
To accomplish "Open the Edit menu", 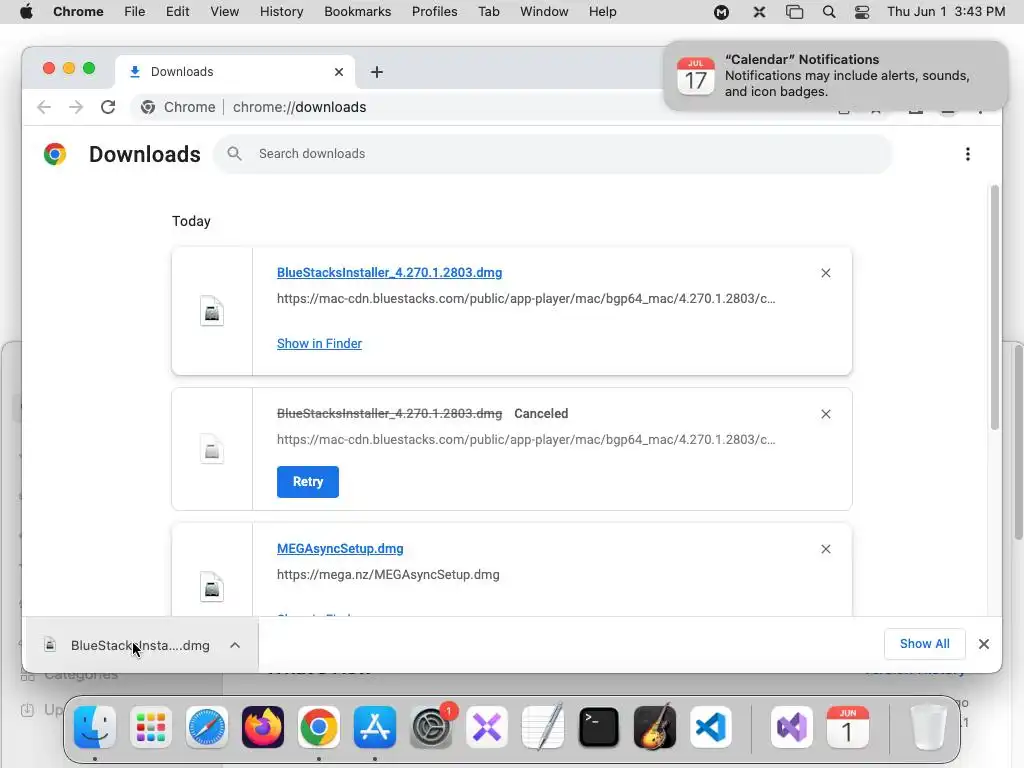I will point(178,12).
